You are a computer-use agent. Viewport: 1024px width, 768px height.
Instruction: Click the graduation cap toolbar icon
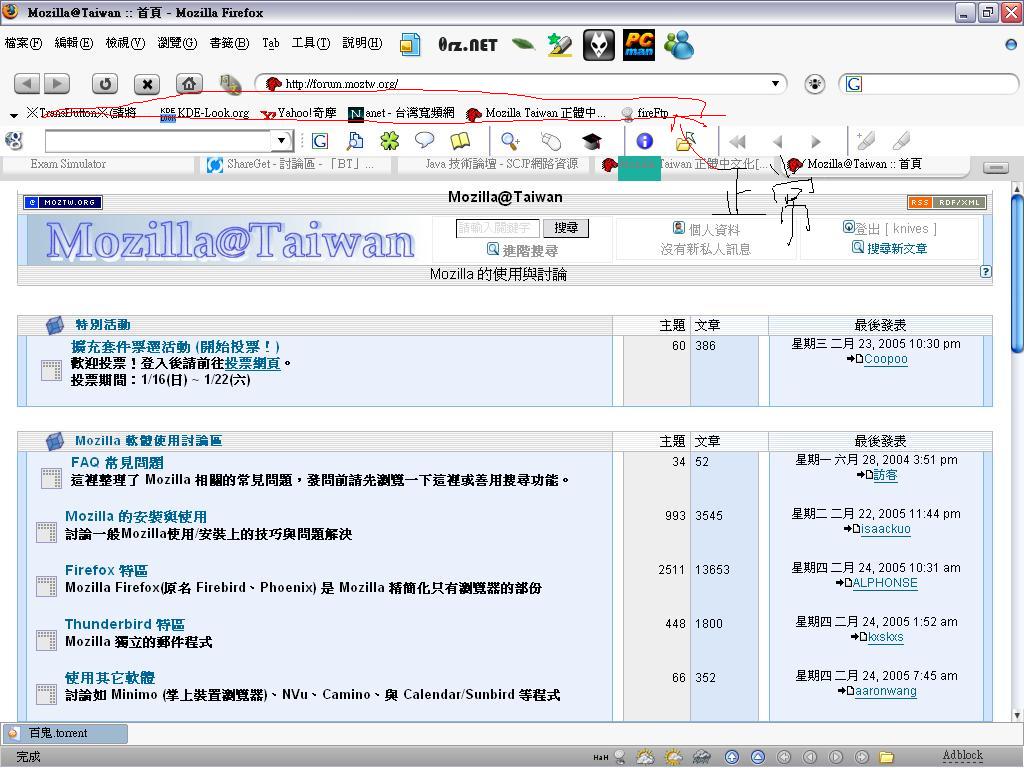pyautogui.click(x=592, y=141)
